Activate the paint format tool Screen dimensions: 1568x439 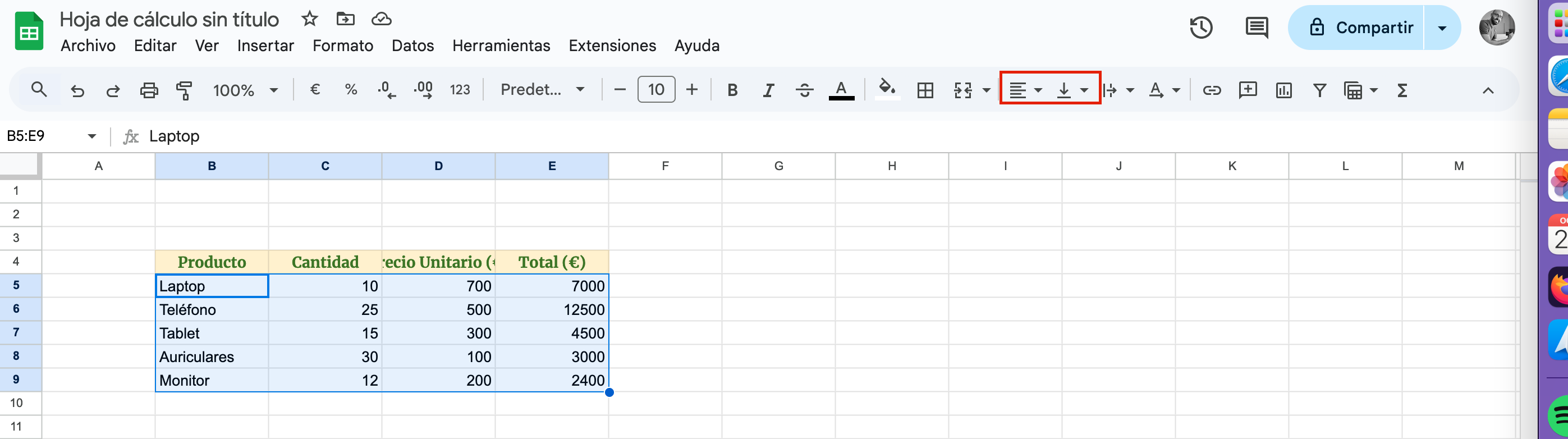(x=184, y=91)
